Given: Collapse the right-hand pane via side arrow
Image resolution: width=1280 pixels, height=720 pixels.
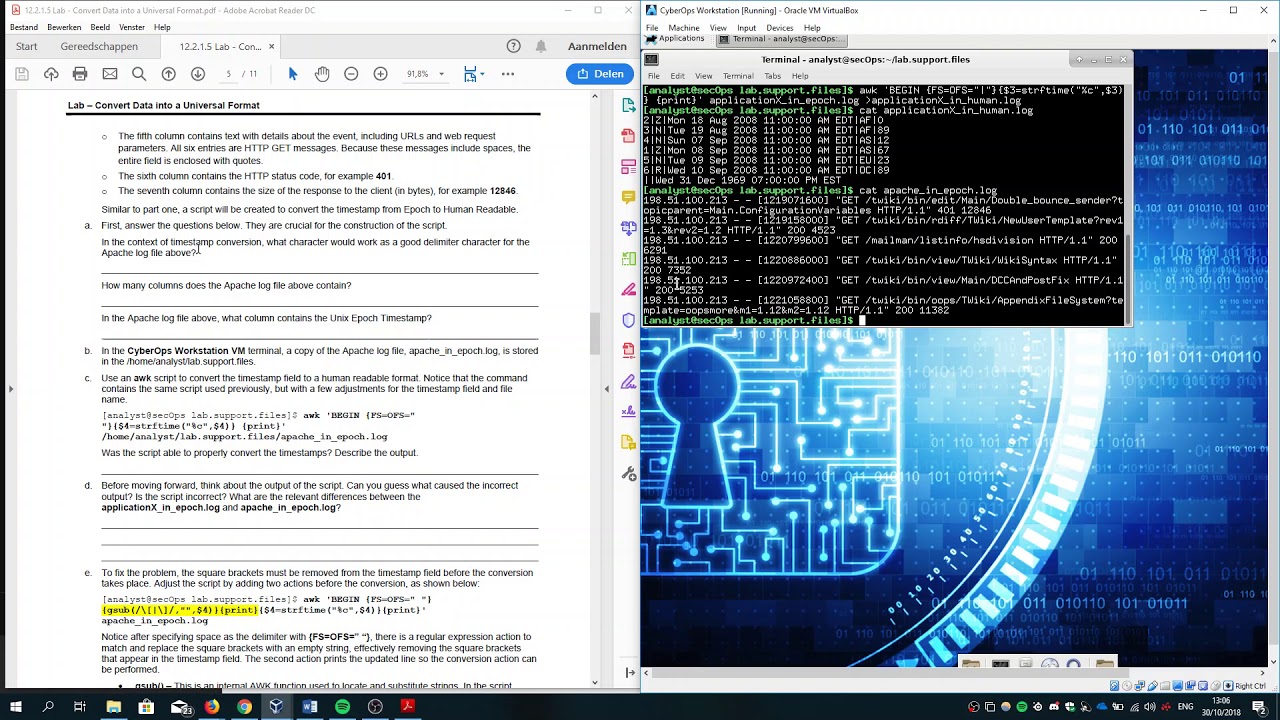Looking at the screenshot, I should click(x=607, y=389).
